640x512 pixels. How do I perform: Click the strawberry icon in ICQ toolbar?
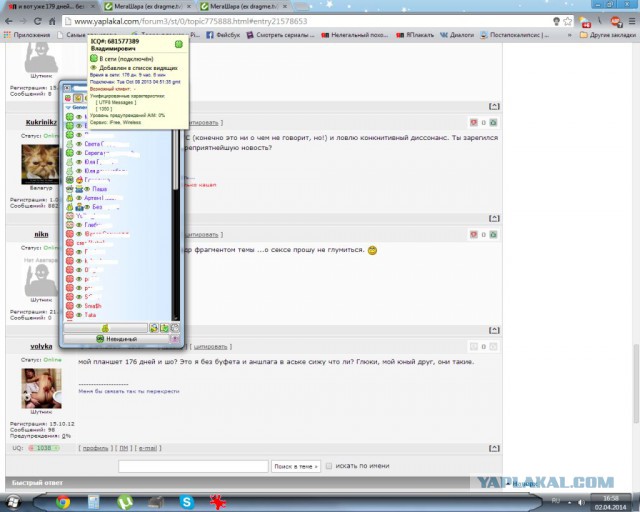(68, 98)
